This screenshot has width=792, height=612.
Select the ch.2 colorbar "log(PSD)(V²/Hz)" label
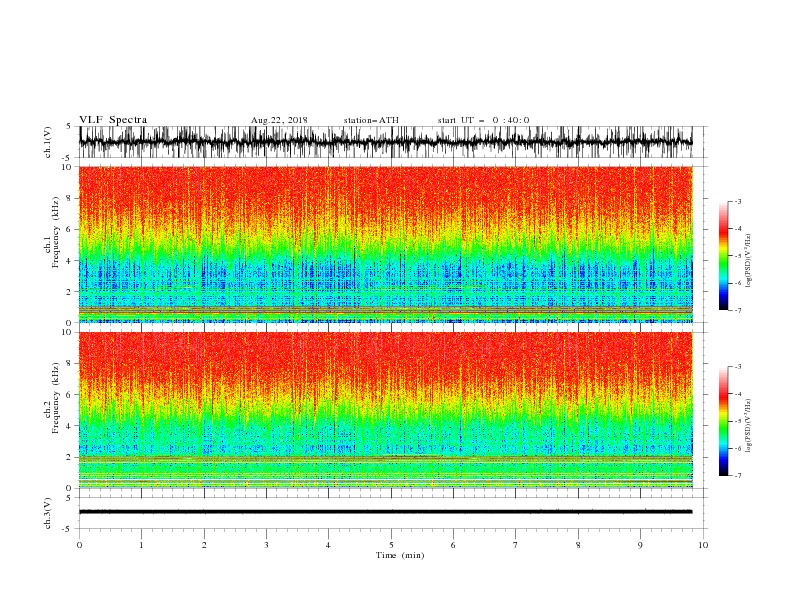748,425
